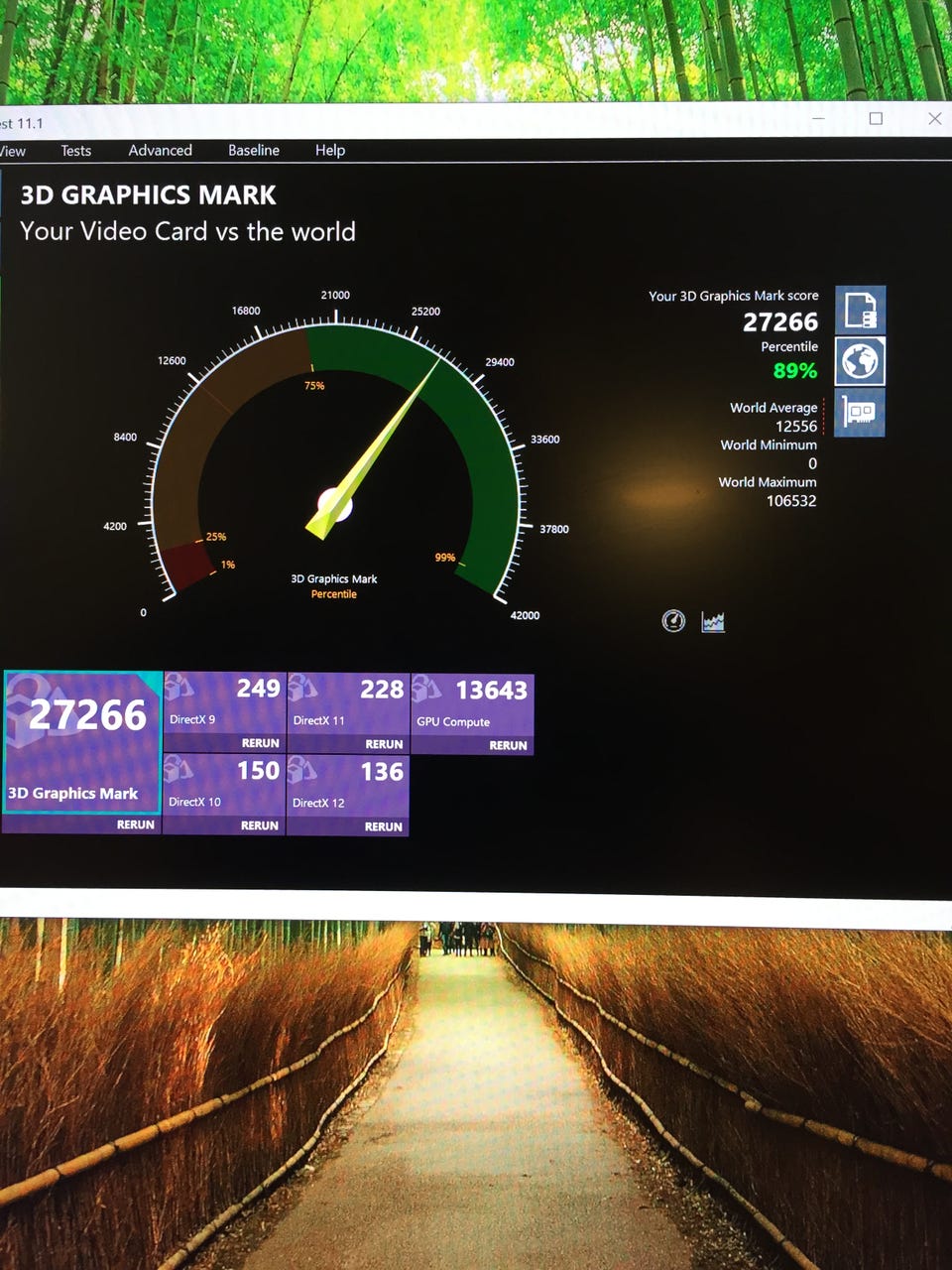Click the 21000 gauge scale label
This screenshot has height=1270, width=952.
335,295
